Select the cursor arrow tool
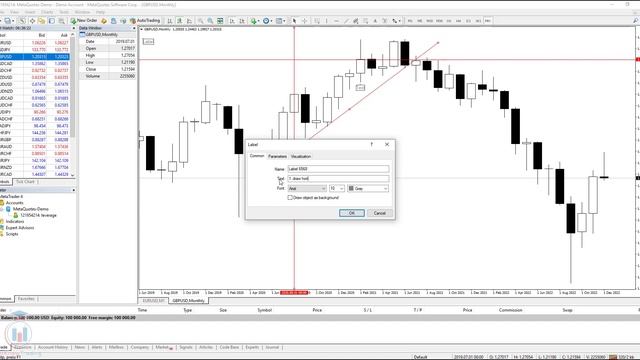640x360 pixels. tap(294, 20)
